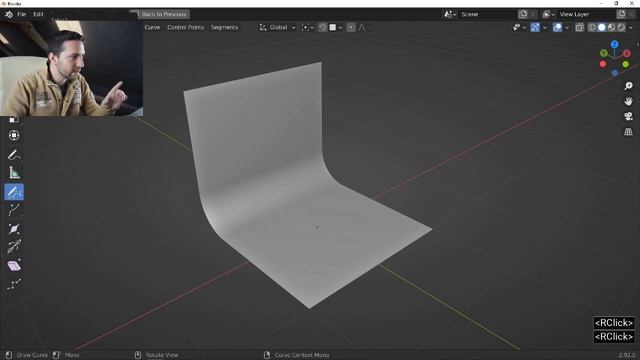Click the green Y axis gizmo
This screenshot has height=360, width=640.
point(604,53)
